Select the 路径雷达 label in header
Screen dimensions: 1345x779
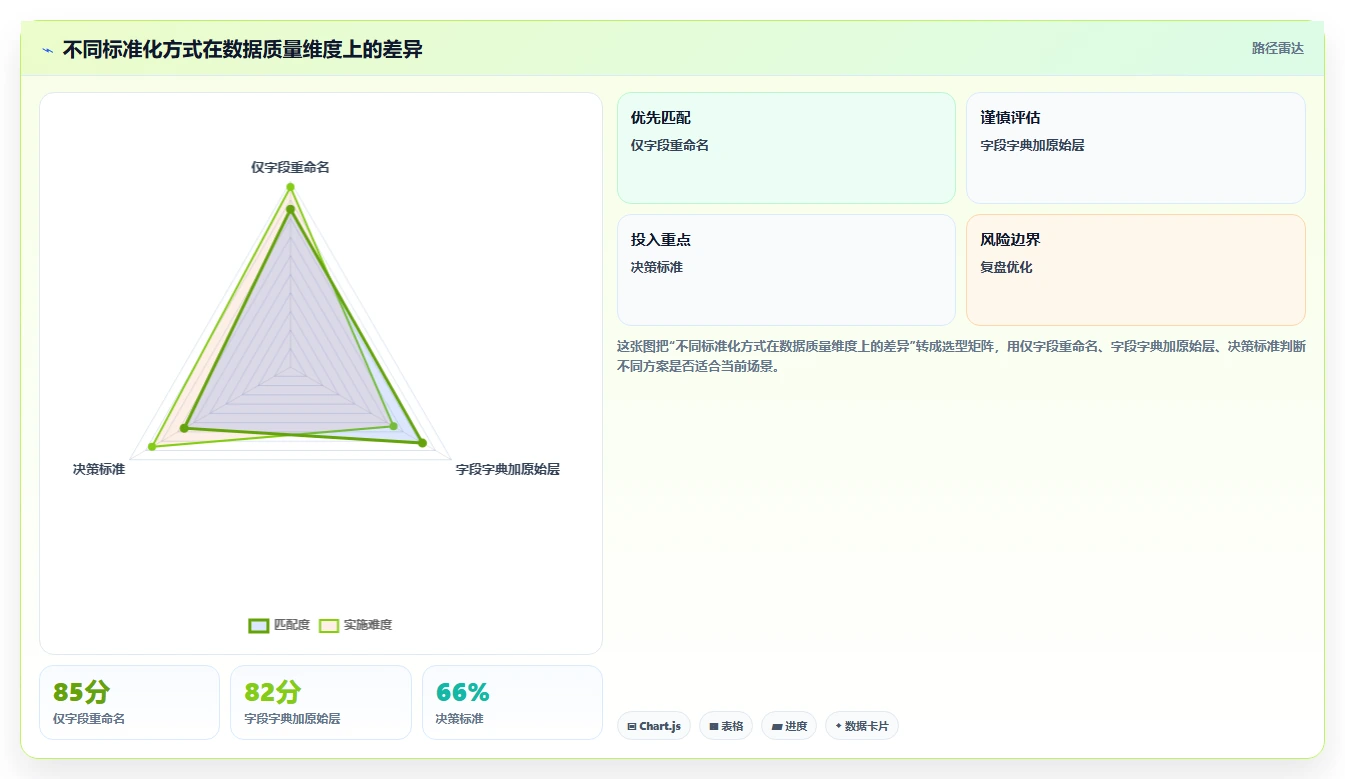coord(1277,48)
